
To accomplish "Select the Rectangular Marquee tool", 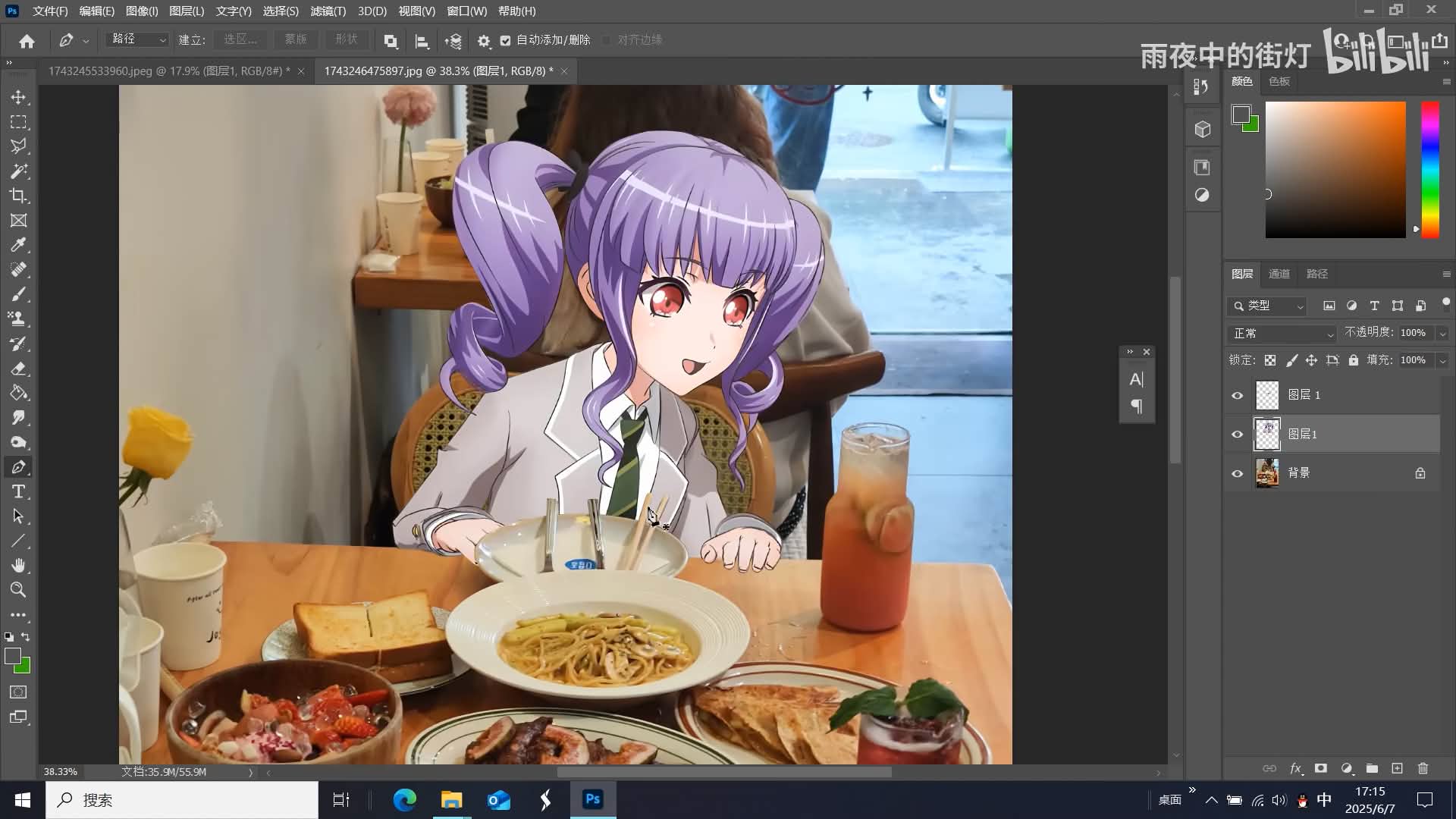I will tap(18, 122).
